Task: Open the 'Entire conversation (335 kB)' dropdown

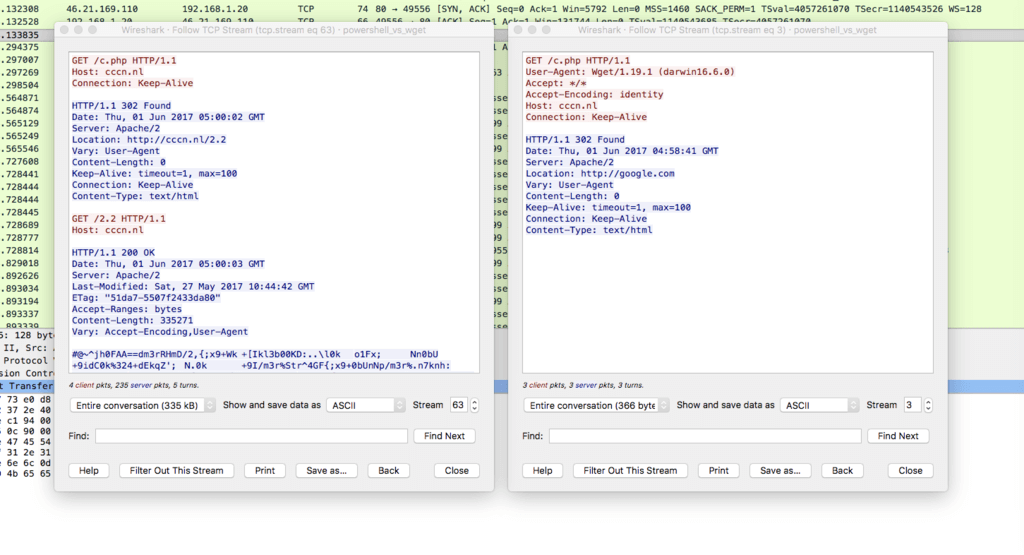Action: (141, 405)
